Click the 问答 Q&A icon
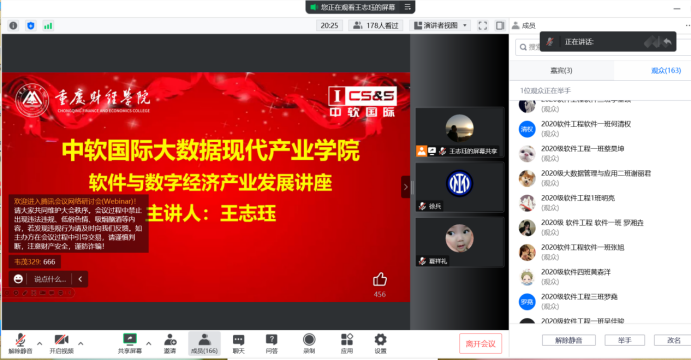The image size is (691, 360). 271,344
